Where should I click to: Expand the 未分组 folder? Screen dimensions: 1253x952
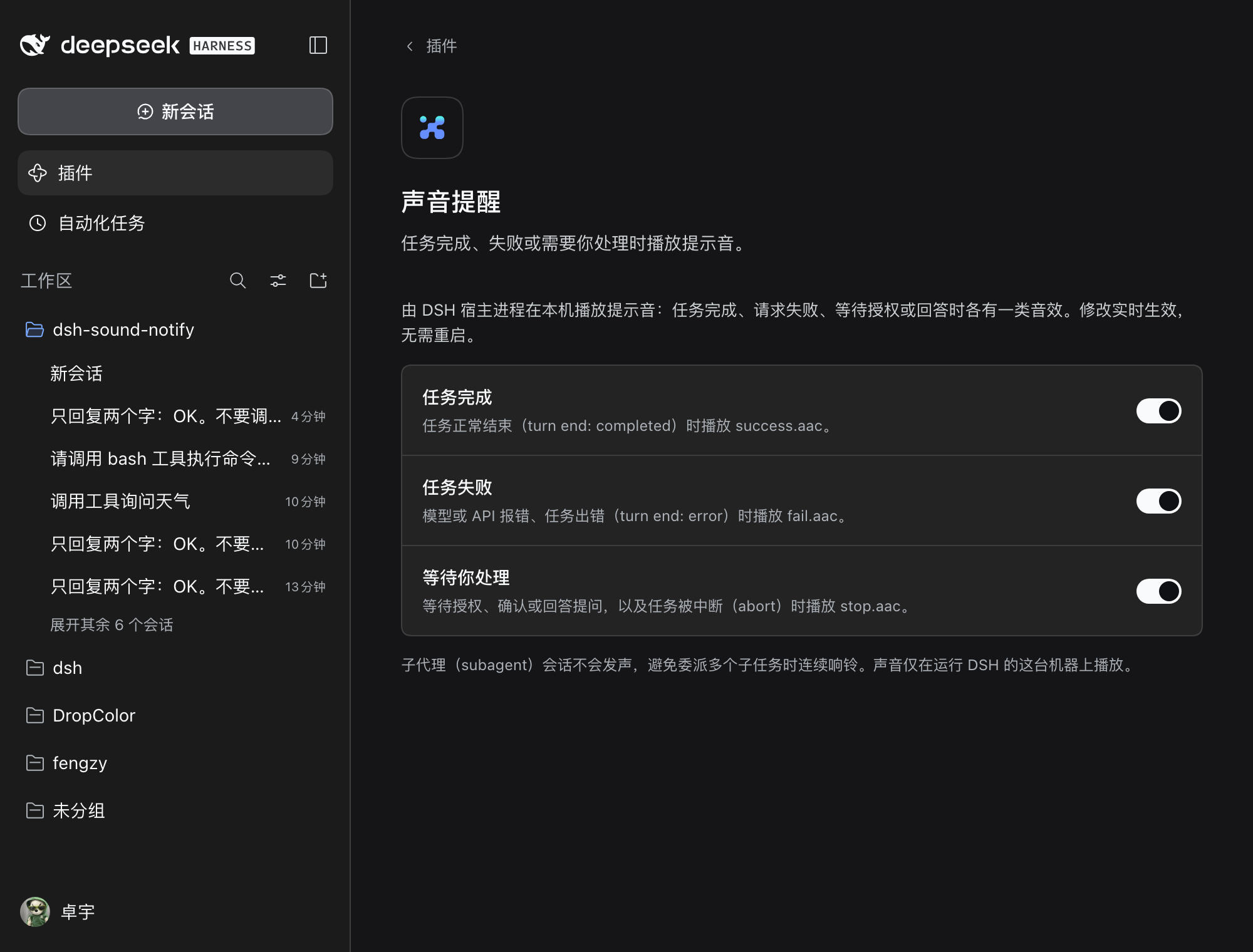(175, 810)
